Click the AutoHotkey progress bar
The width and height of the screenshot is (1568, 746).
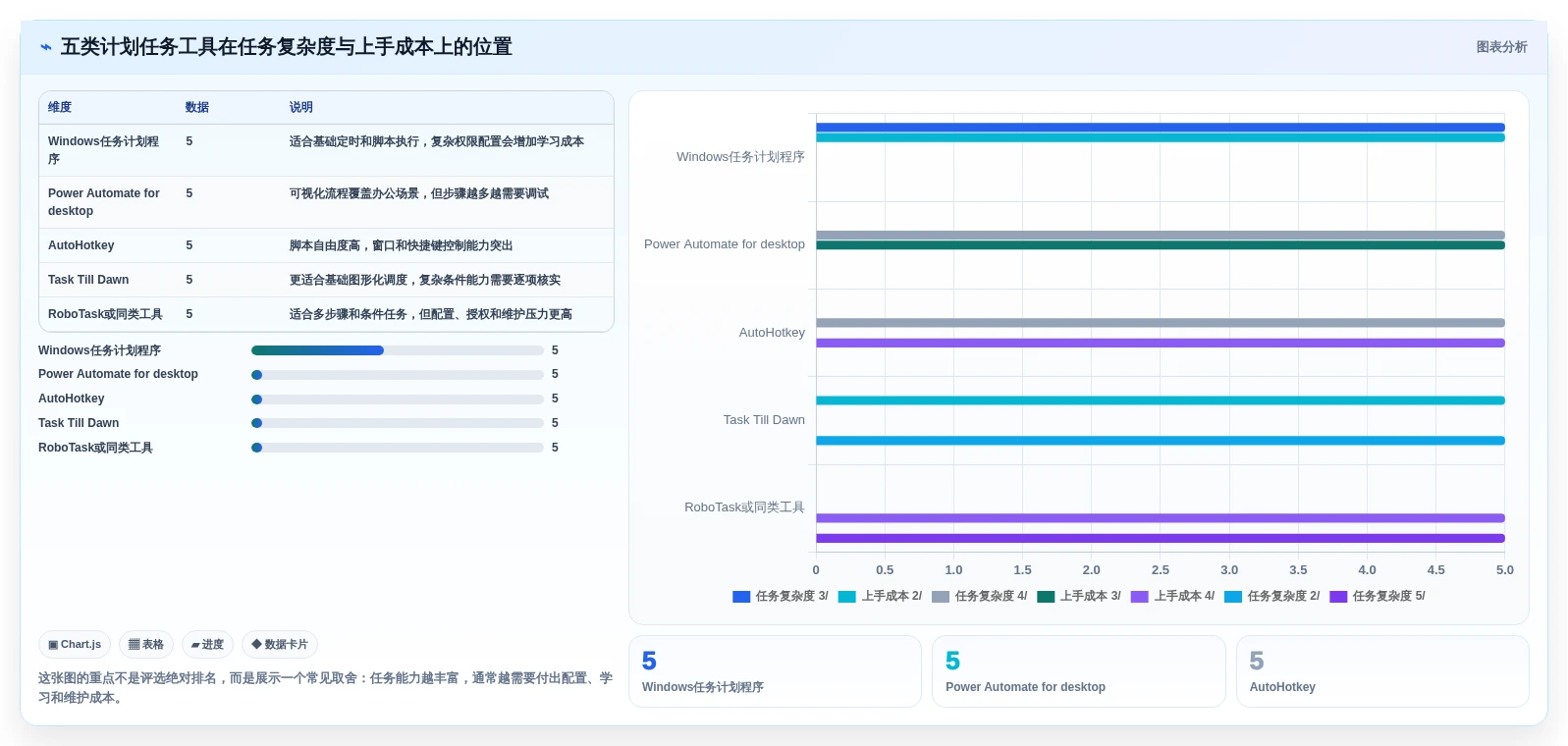pyautogui.click(x=398, y=400)
